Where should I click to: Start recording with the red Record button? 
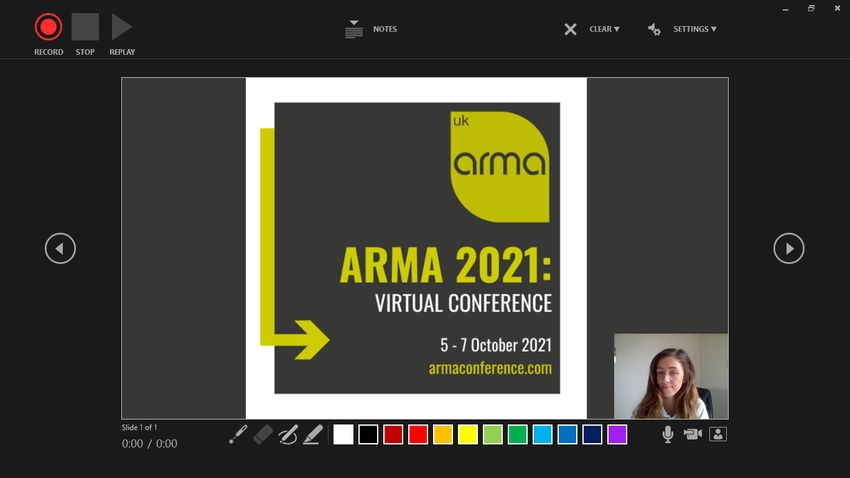click(48, 27)
